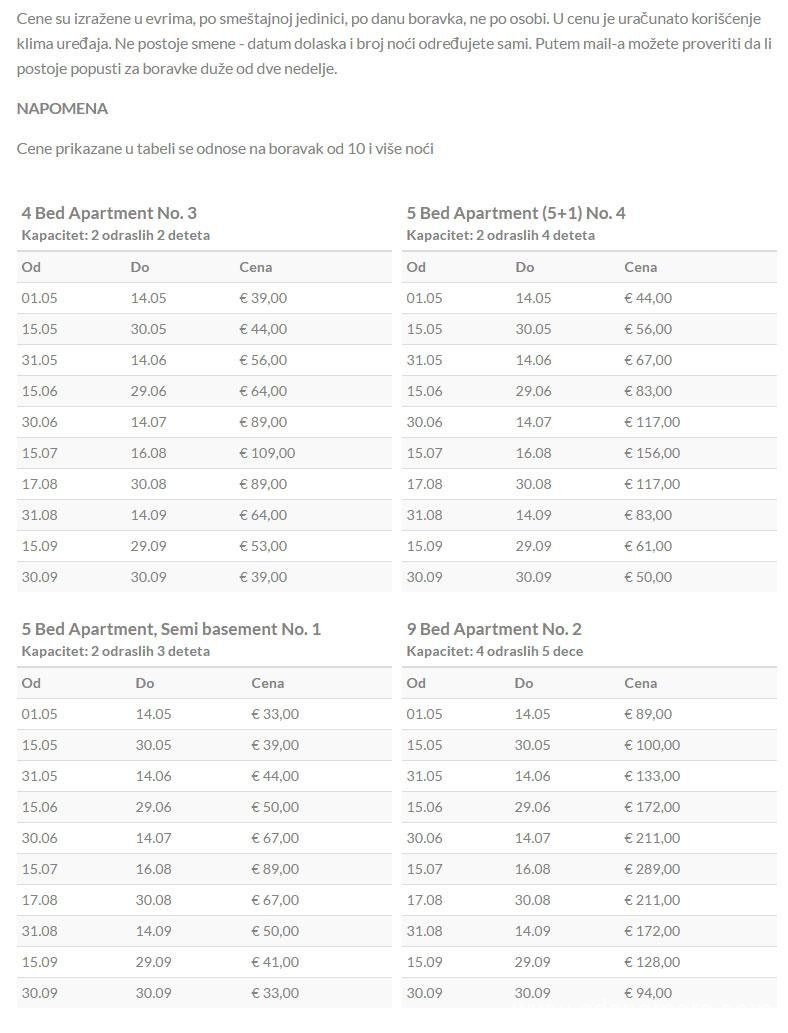788x1033 pixels.
Task: Click the note about stays of 10+ nights
Action: click(x=225, y=149)
